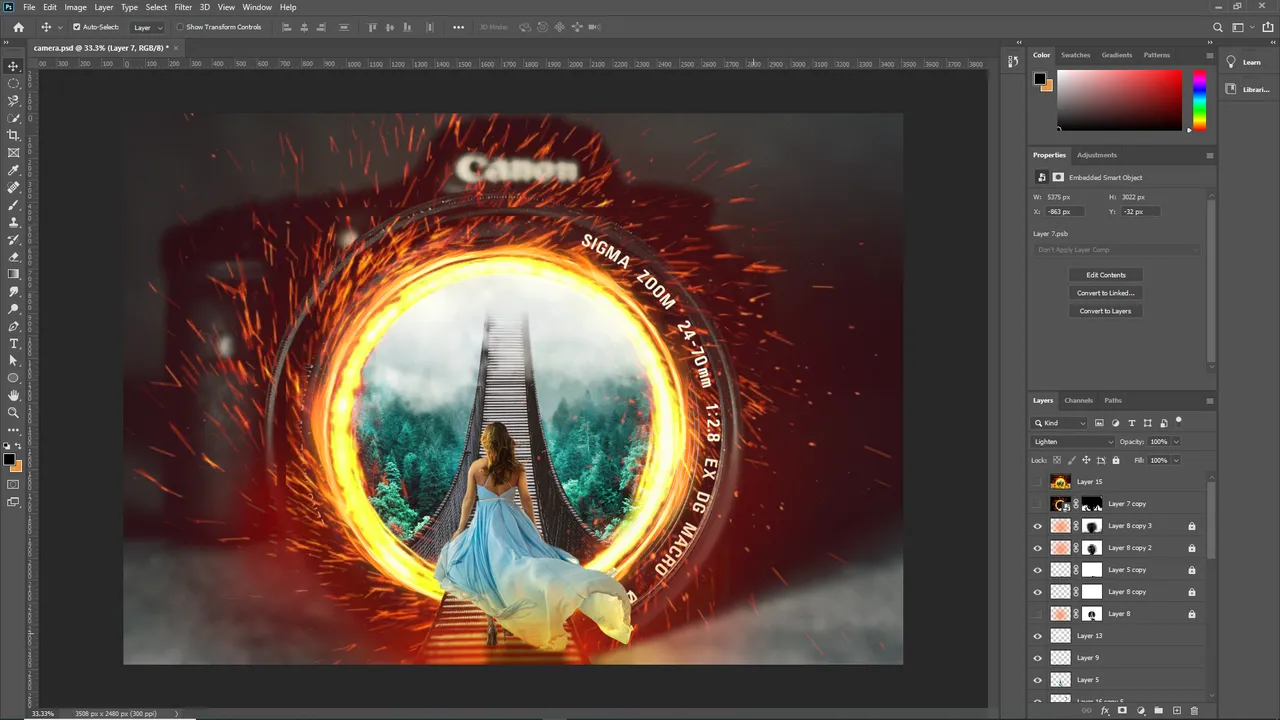Select the Zoom tool

(13, 412)
